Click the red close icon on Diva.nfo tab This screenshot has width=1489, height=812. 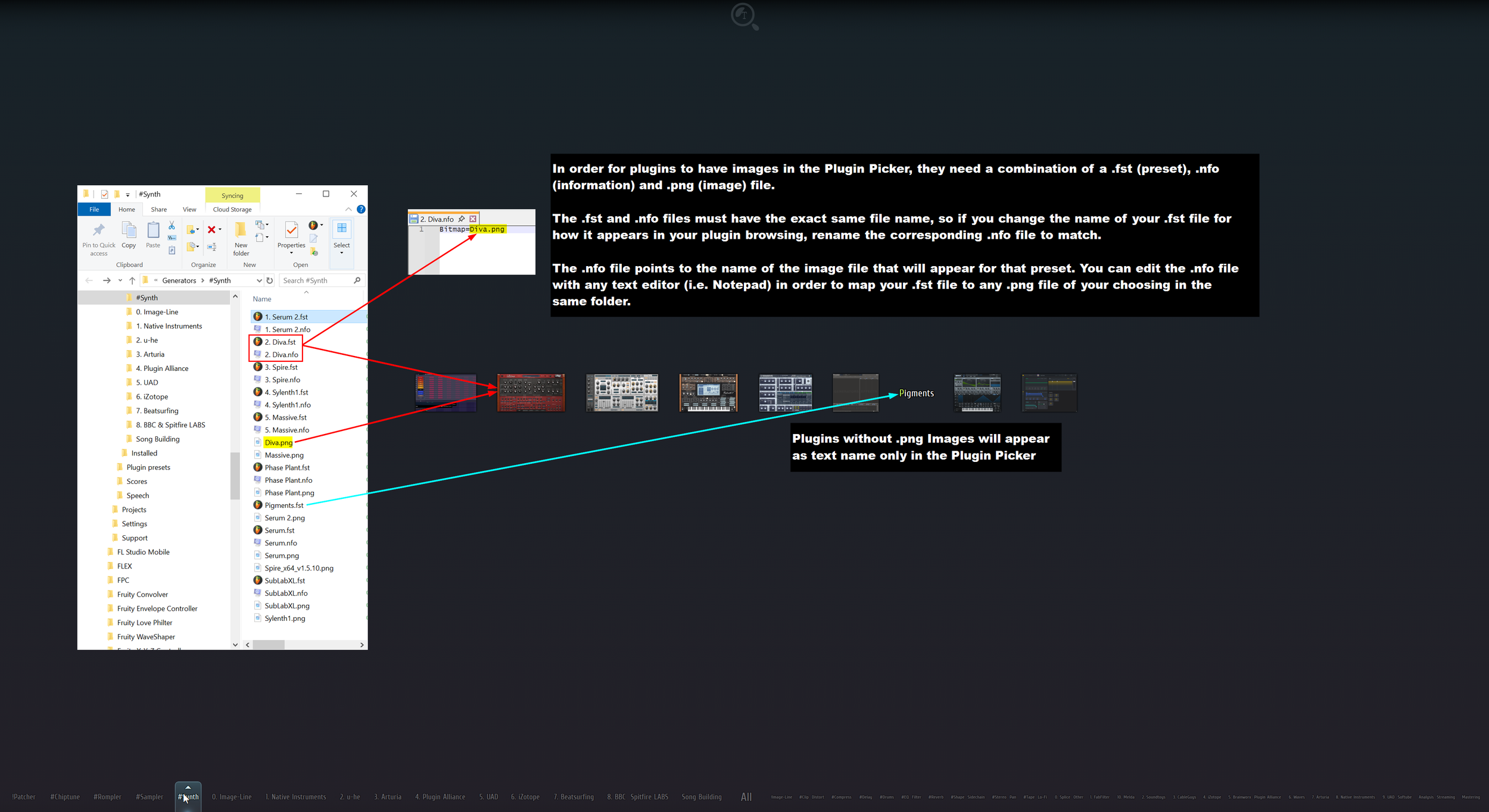click(x=473, y=219)
